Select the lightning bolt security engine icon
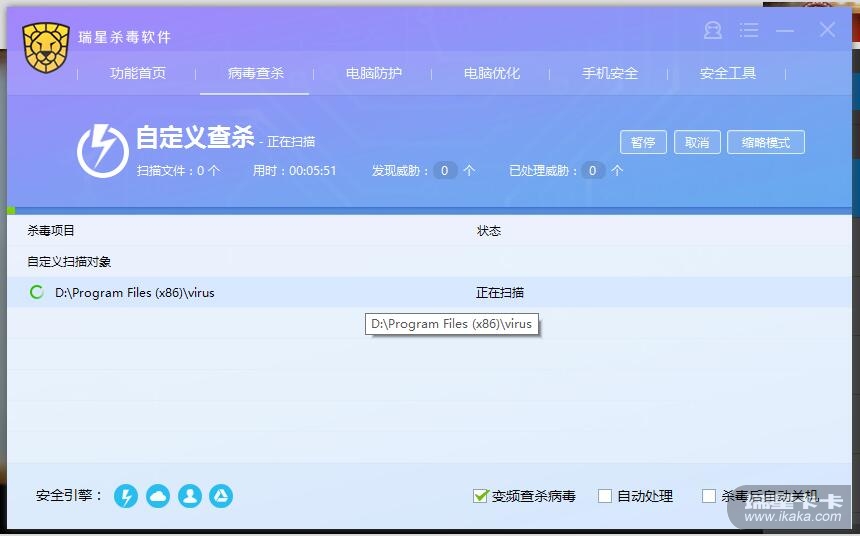Screen dimensions: 860x536 coord(126,496)
